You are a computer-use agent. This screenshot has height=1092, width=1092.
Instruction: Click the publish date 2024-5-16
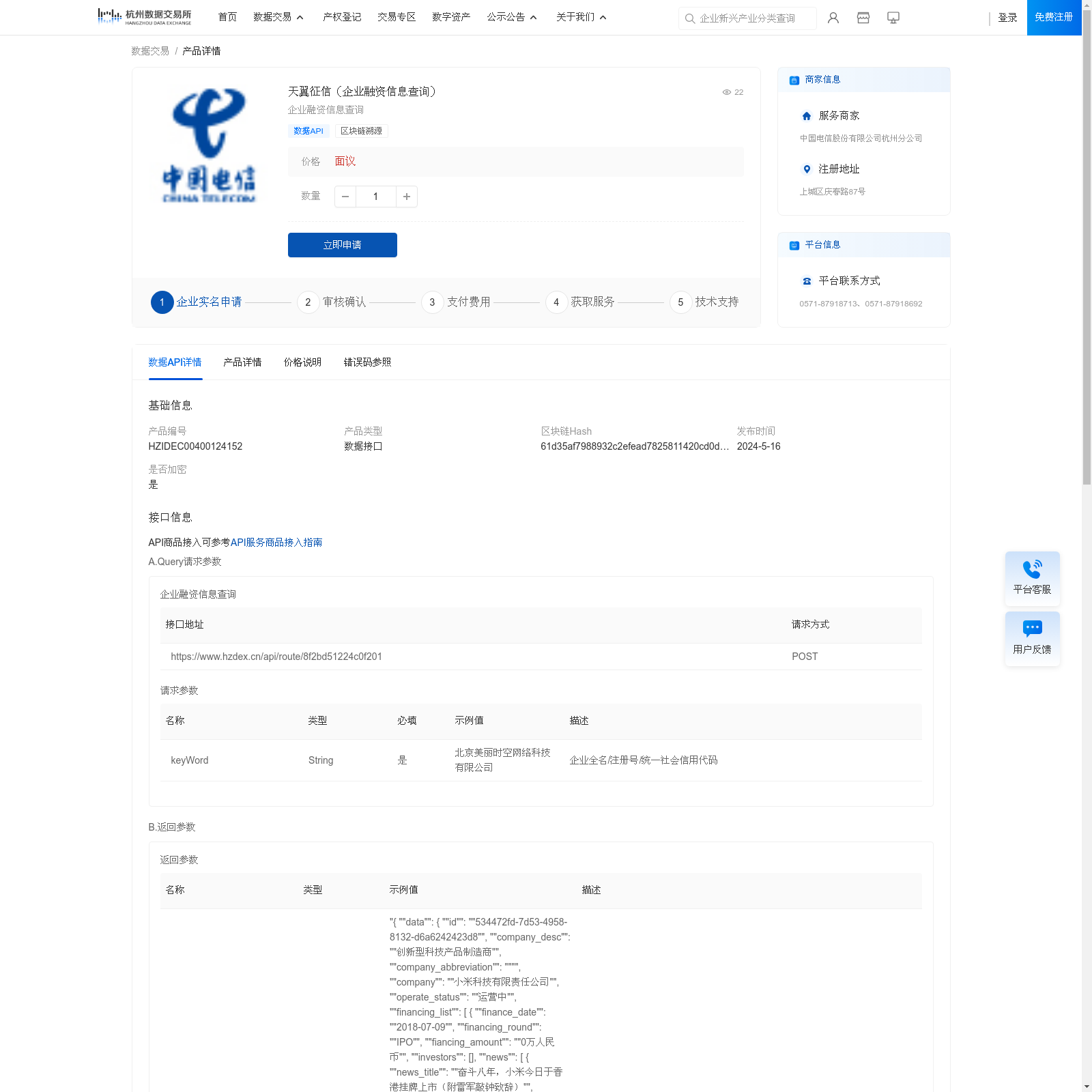(x=759, y=446)
